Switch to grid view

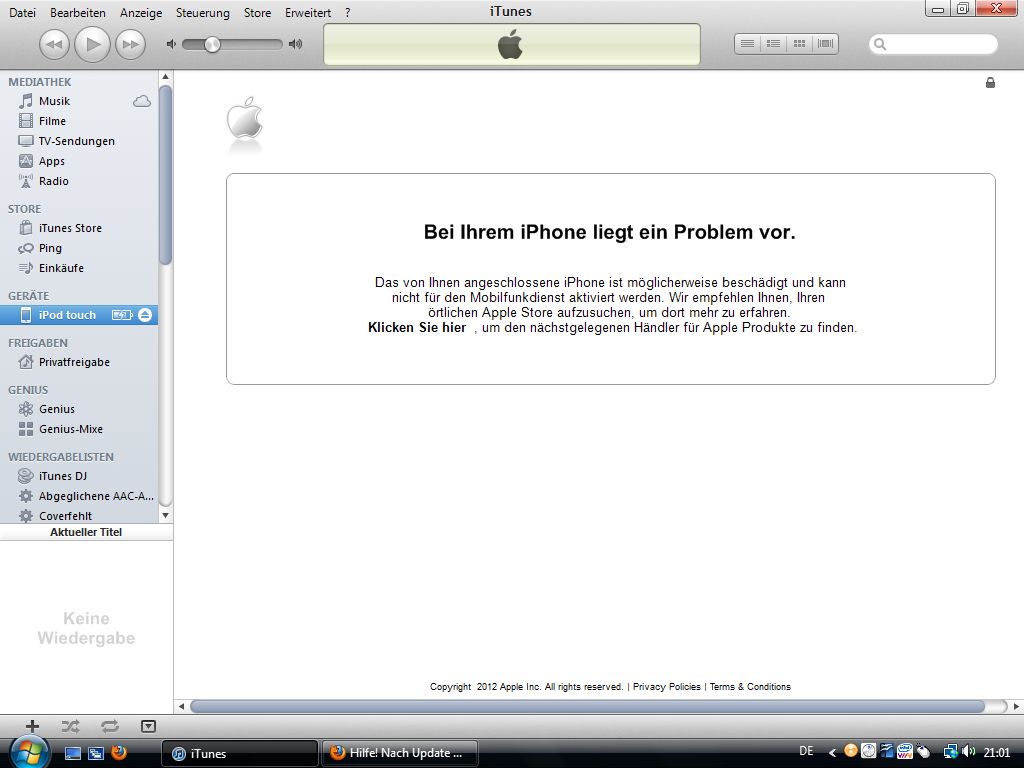tap(799, 44)
